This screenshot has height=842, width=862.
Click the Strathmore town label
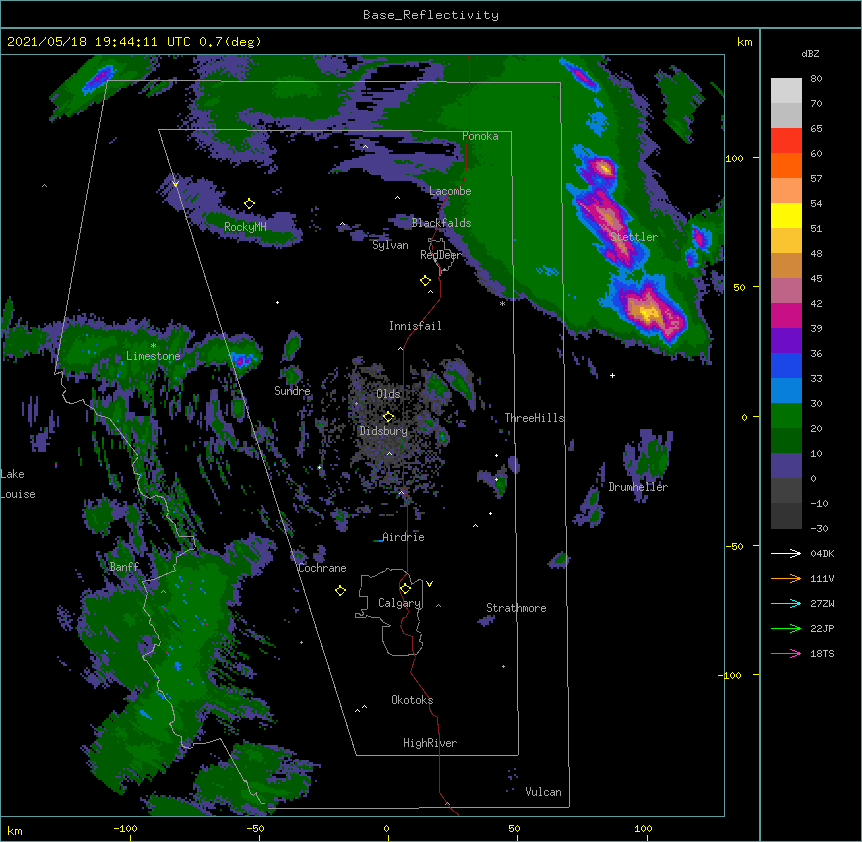tap(516, 608)
